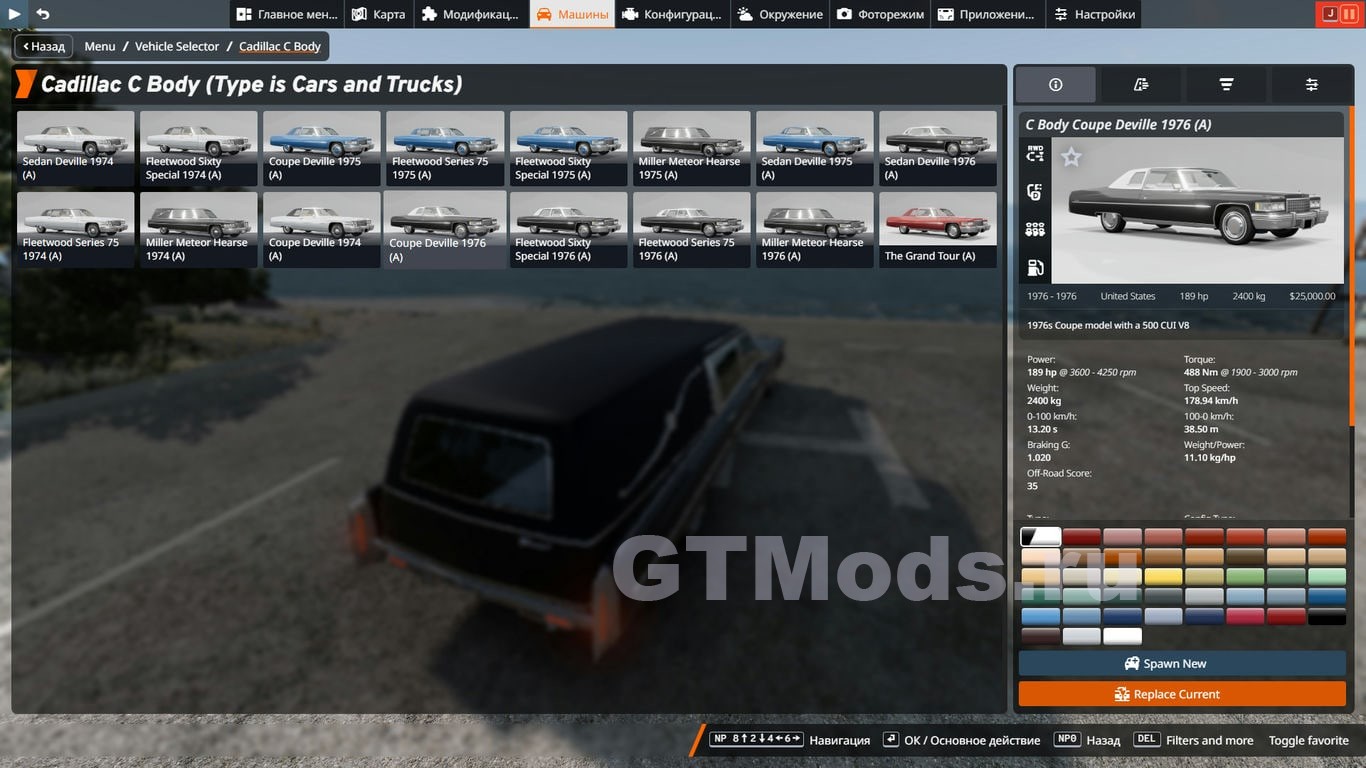Select the info tab in vehicle panel
Screen dimensions: 1366x768
(x=1056, y=85)
